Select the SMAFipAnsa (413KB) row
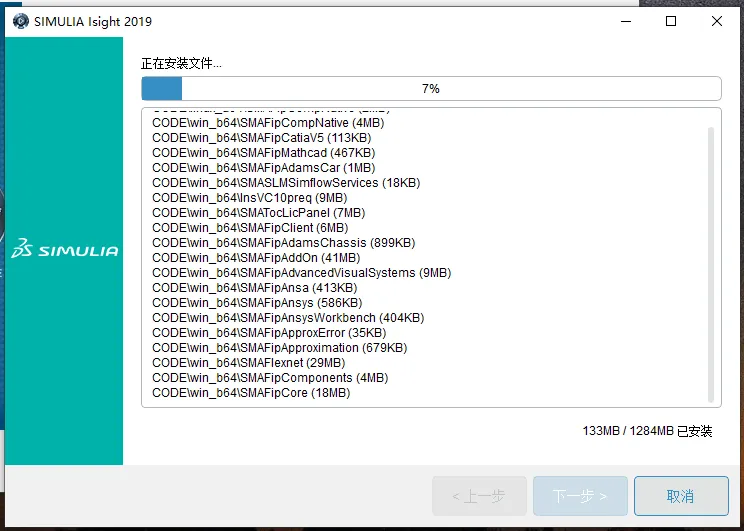This screenshot has width=744, height=531. (x=254, y=288)
